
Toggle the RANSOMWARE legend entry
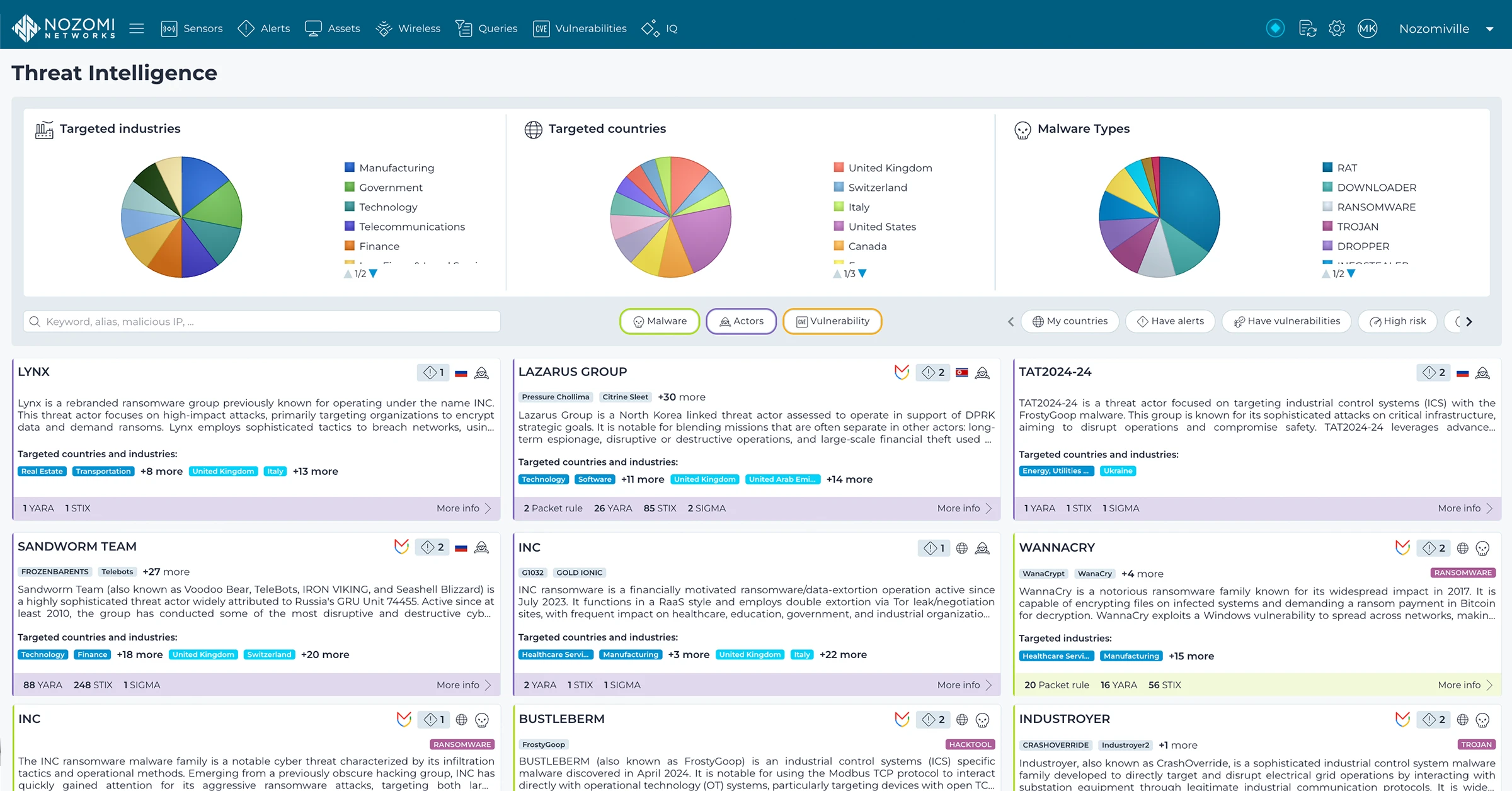1369,207
